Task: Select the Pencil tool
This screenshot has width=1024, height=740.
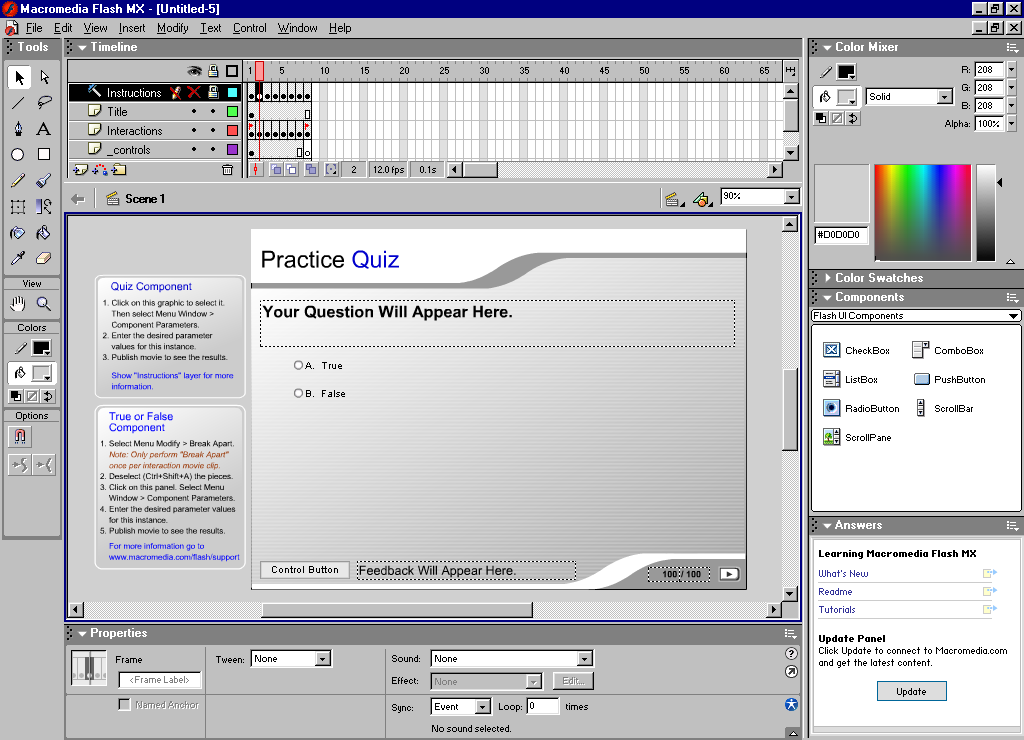Action: 18,180
